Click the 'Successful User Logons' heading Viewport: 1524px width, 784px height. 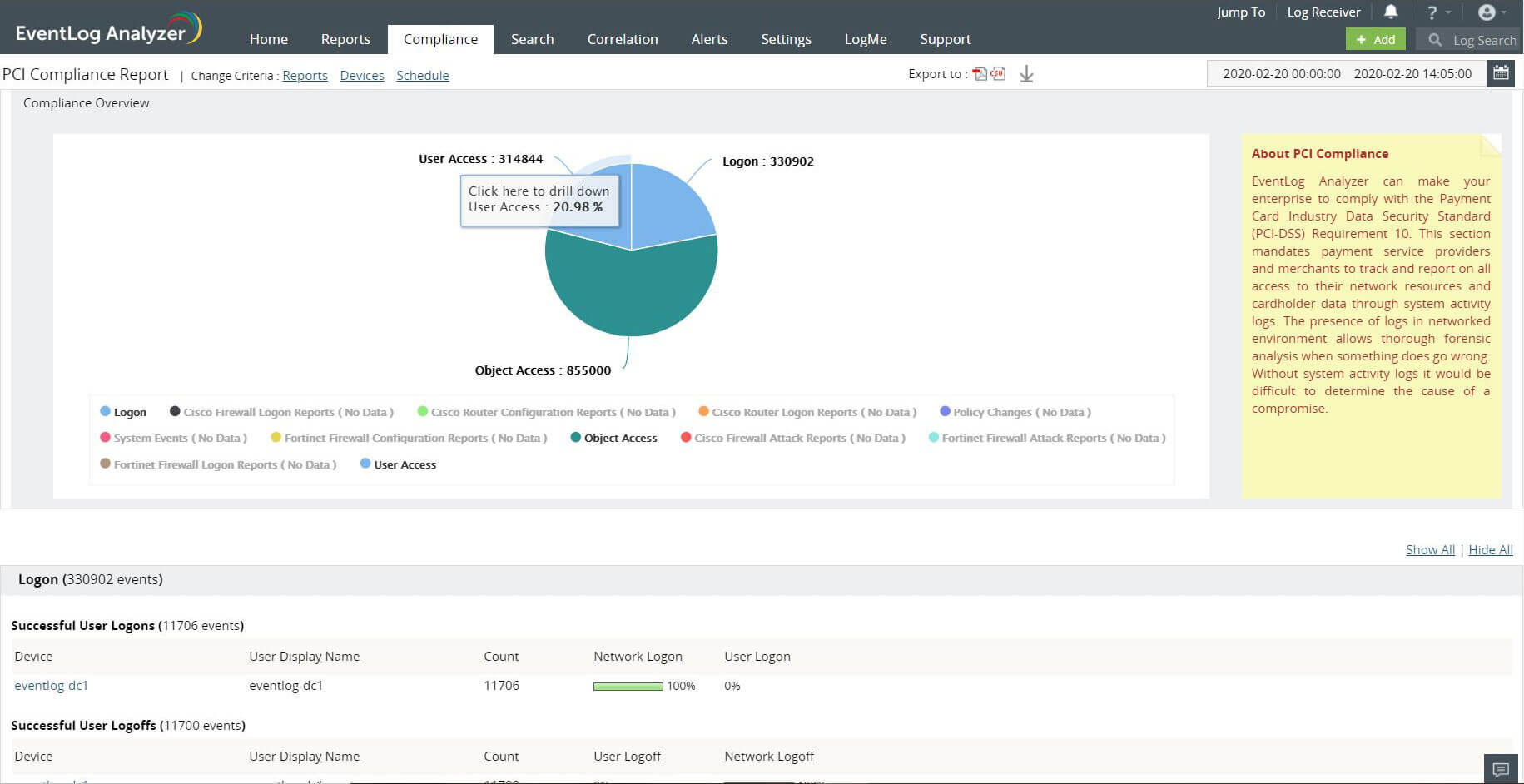pos(83,626)
